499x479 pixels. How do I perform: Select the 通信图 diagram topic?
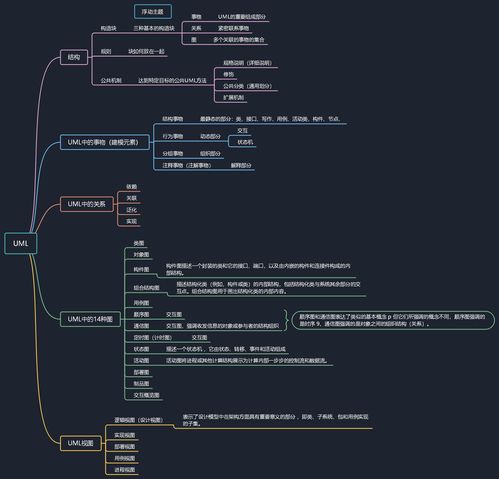click(141, 326)
